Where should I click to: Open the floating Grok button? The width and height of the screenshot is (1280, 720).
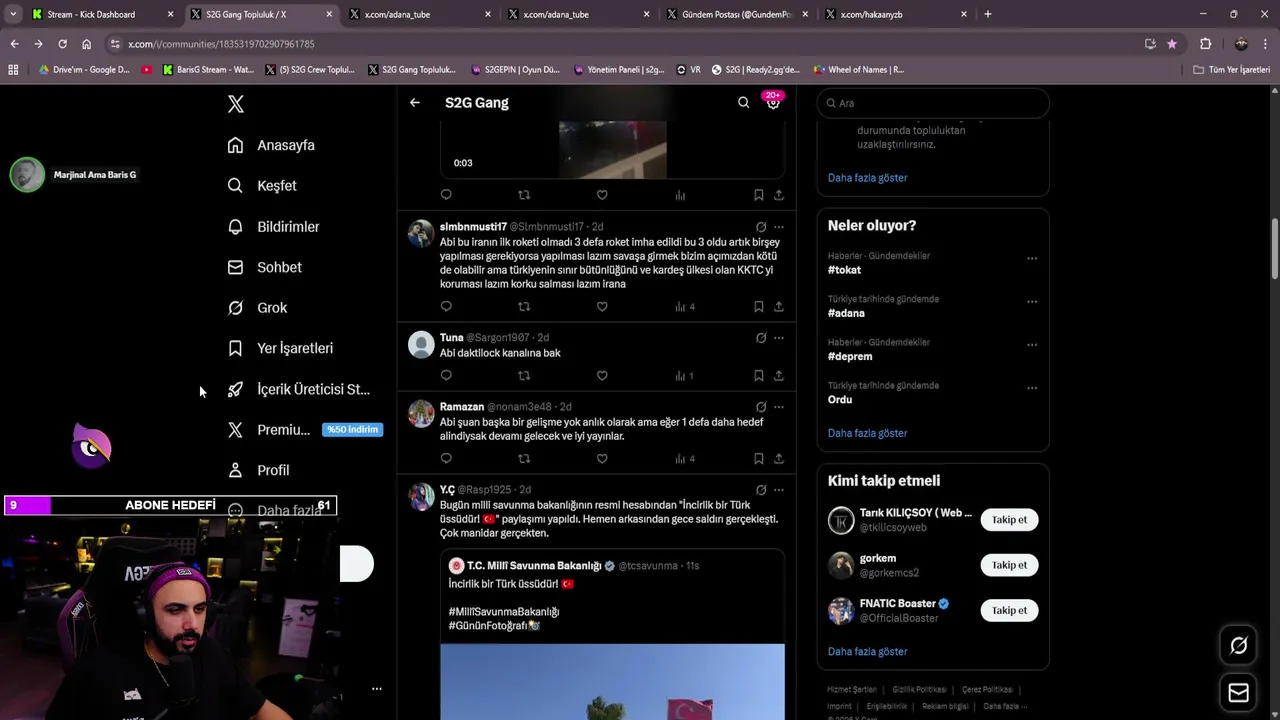(x=1238, y=646)
